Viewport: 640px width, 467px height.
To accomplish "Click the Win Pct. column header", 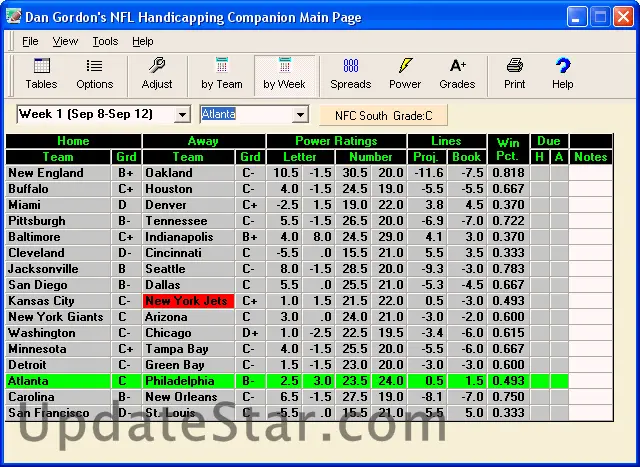I will tap(508, 149).
